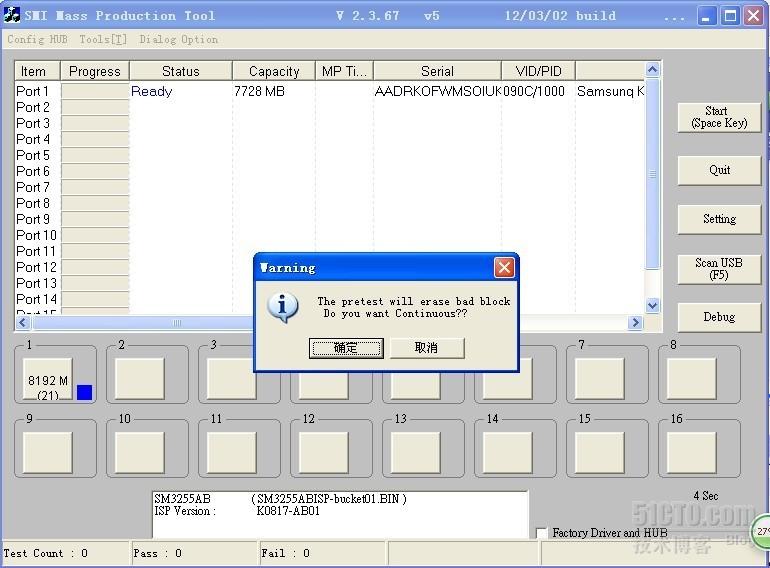Viewport: 770px width, 568px height.
Task: Click the list scroll up arrow
Action: (652, 70)
